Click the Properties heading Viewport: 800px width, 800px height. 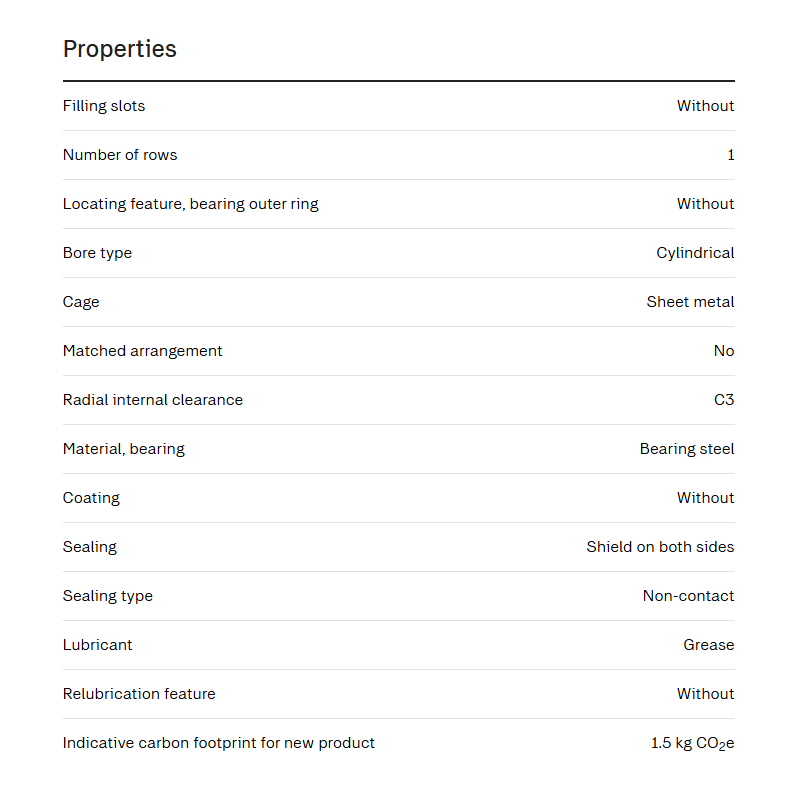119,49
